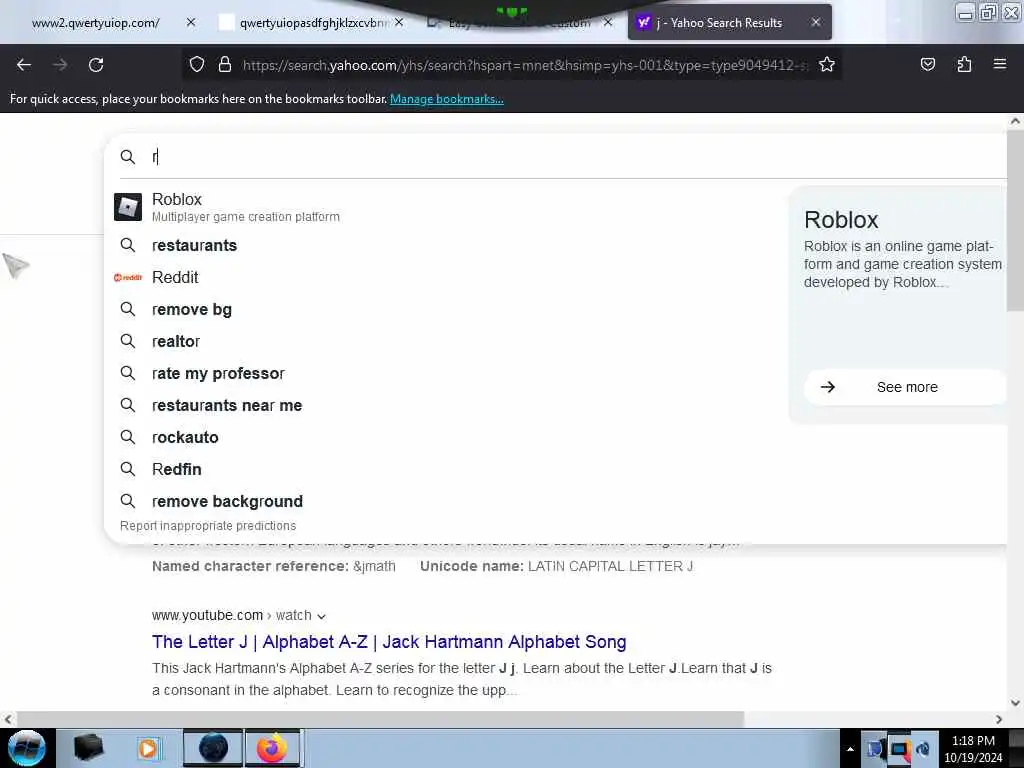1024x768 pixels.
Task: Click the magnifier beside 'restaurants'
Action: [128, 246]
